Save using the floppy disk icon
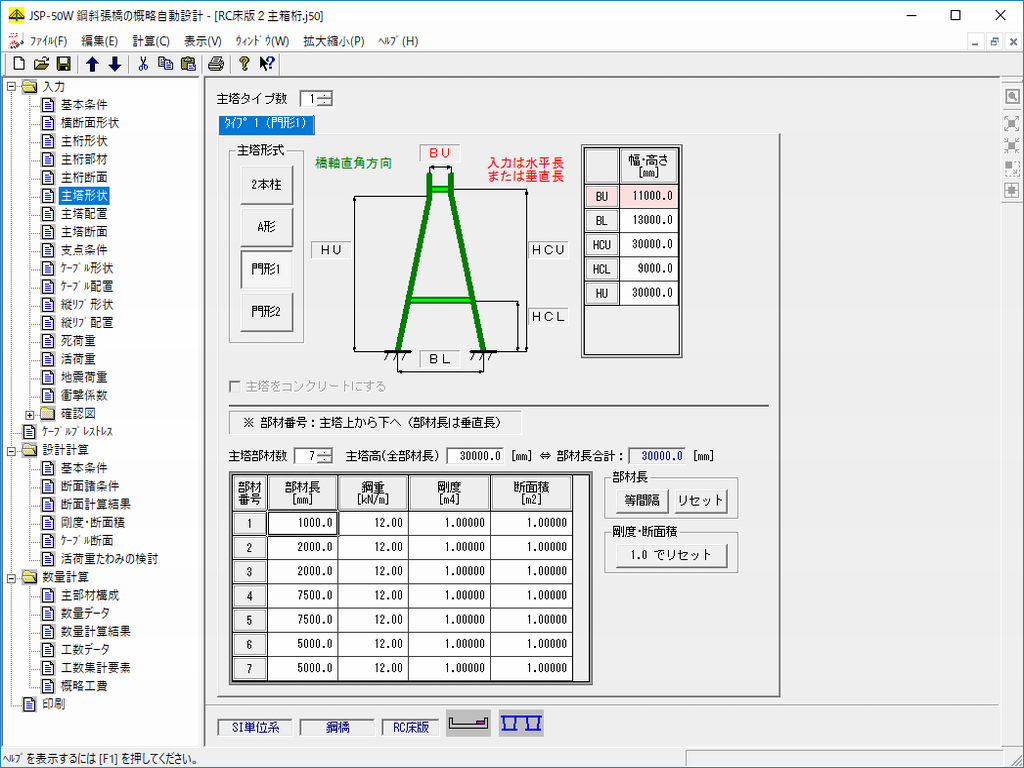The width and height of the screenshot is (1024, 768). point(63,64)
